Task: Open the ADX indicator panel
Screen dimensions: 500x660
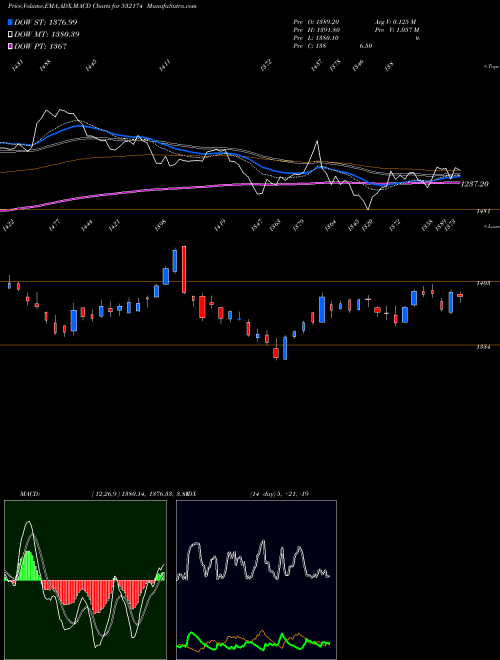Action: [x=256, y=580]
